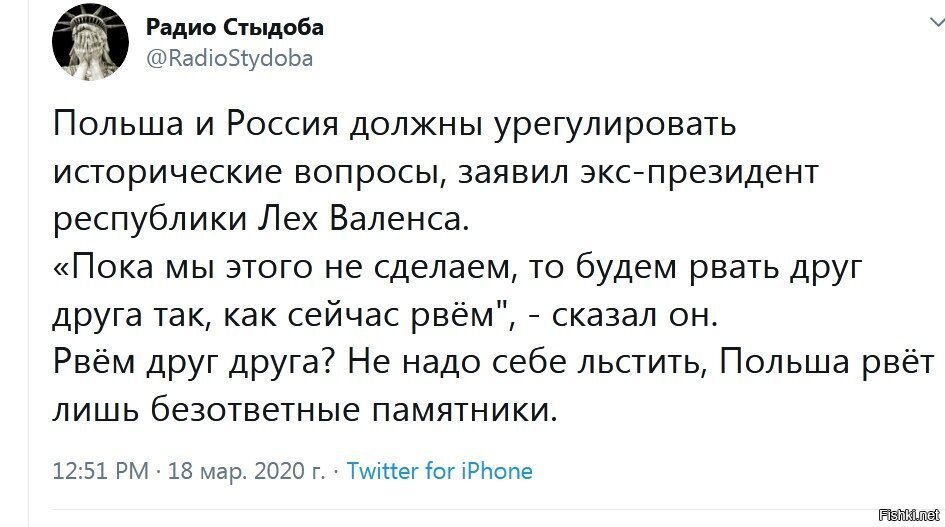Click the 12:51 PM tweet timestamp
Viewport: 945px width, 527px height.
pos(101,471)
